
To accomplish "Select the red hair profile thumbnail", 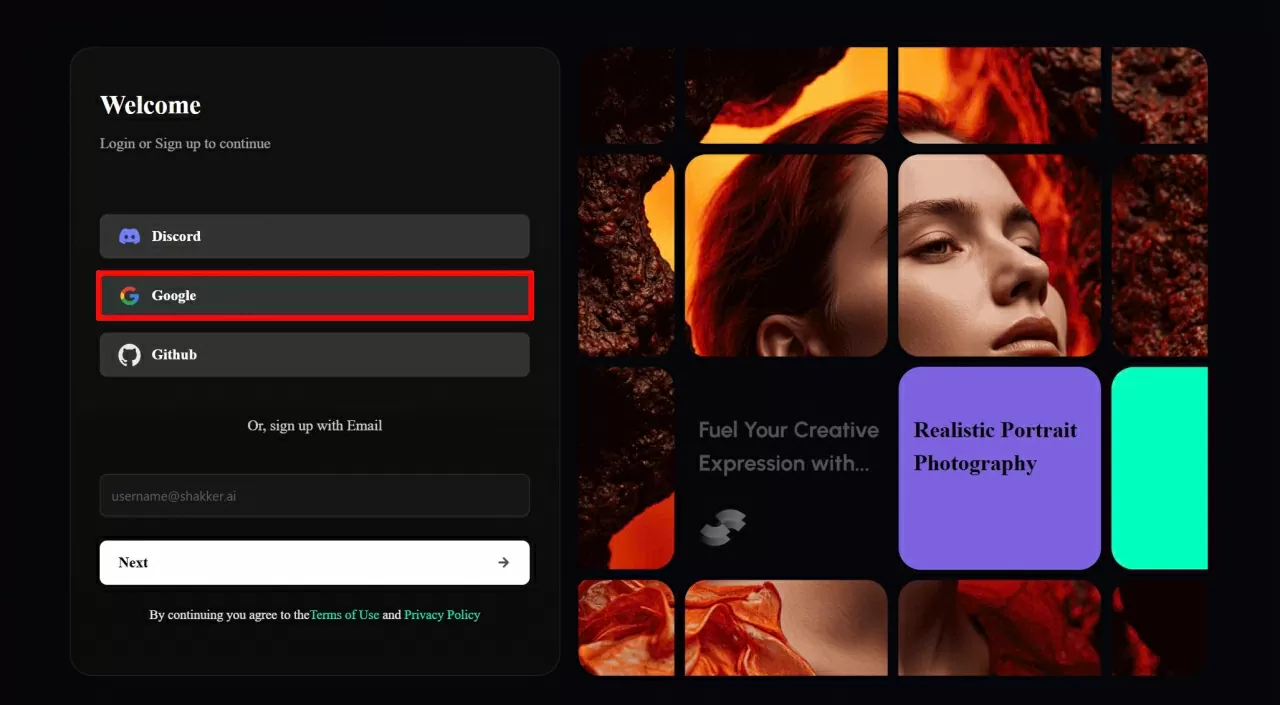I will click(x=785, y=255).
